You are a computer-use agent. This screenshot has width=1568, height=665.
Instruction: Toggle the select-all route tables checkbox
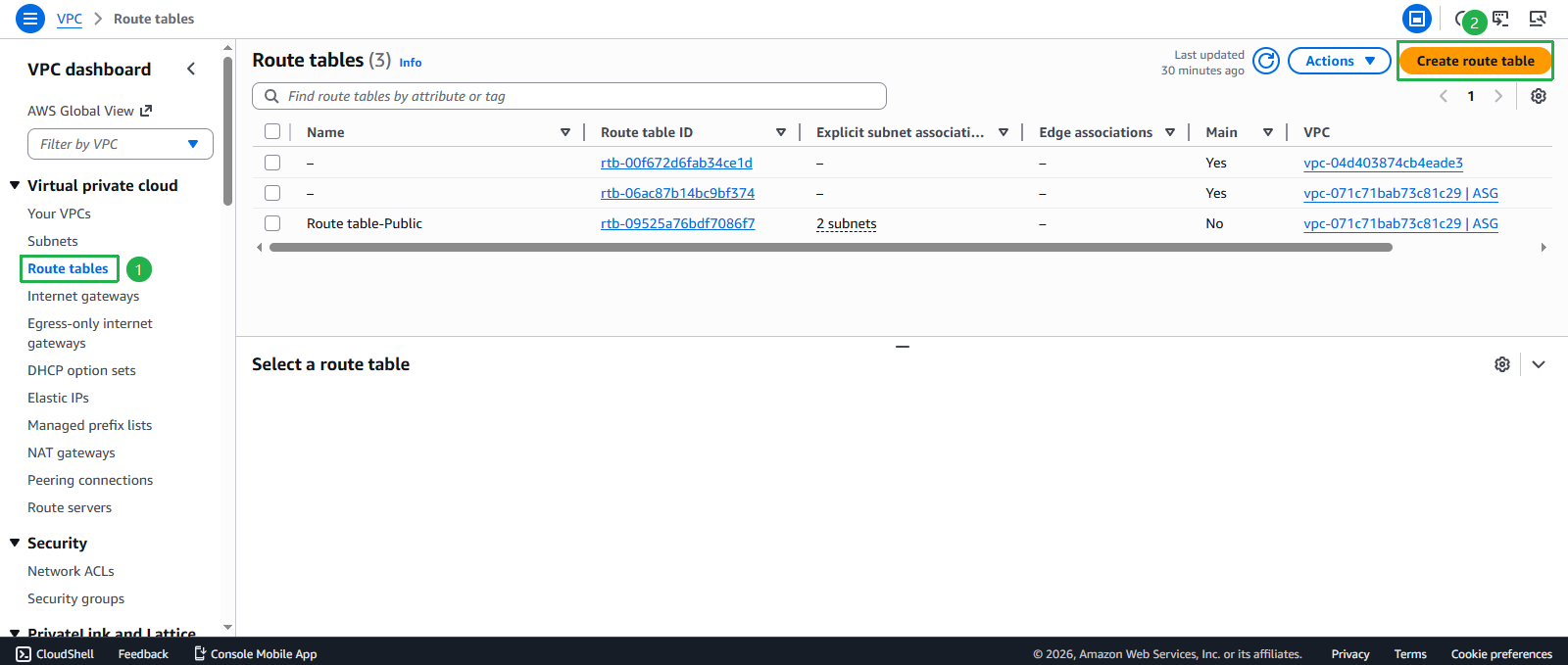(x=272, y=131)
